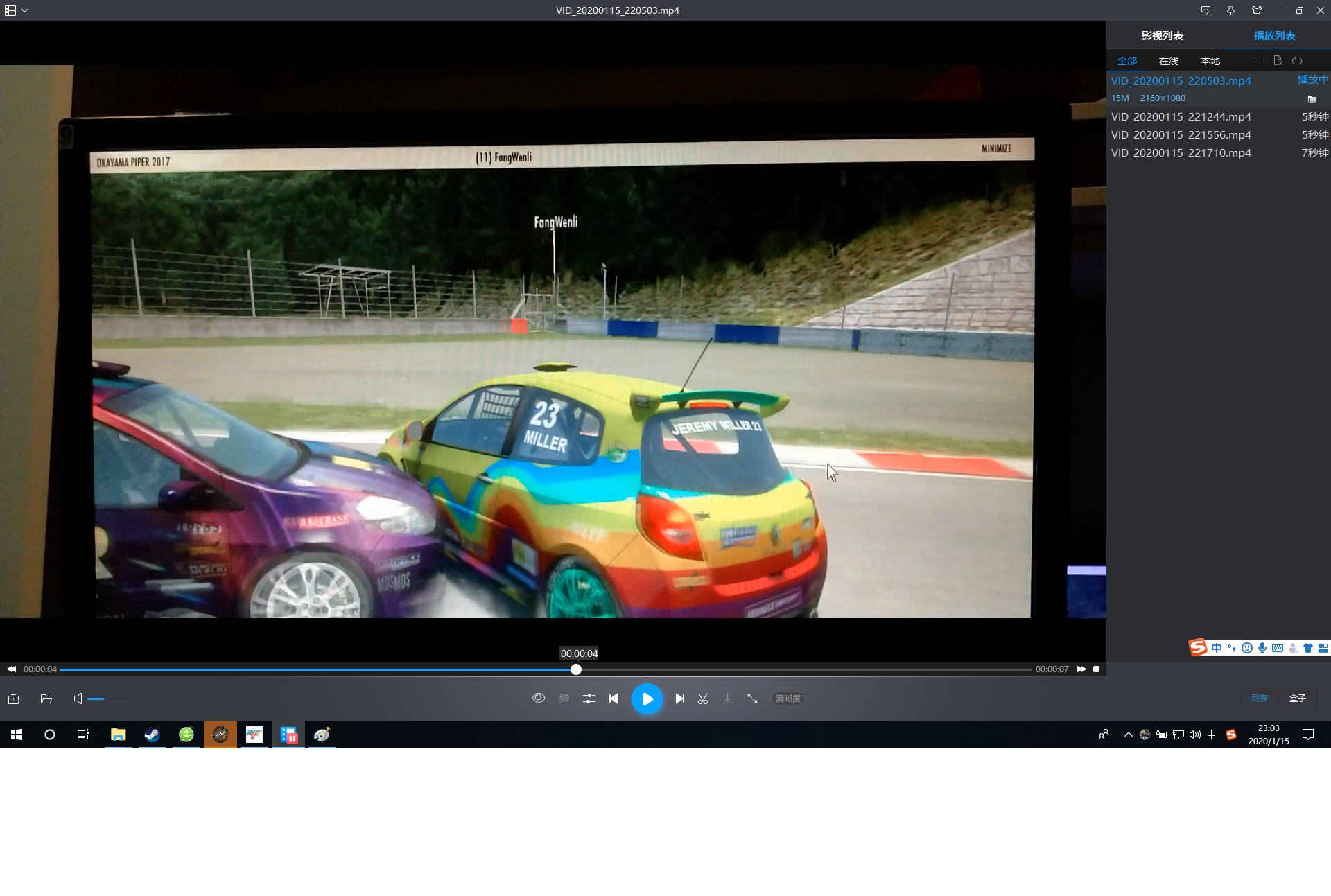Select the 全部 filter tab
Viewport: 1331px width, 896px height.
pos(1127,61)
